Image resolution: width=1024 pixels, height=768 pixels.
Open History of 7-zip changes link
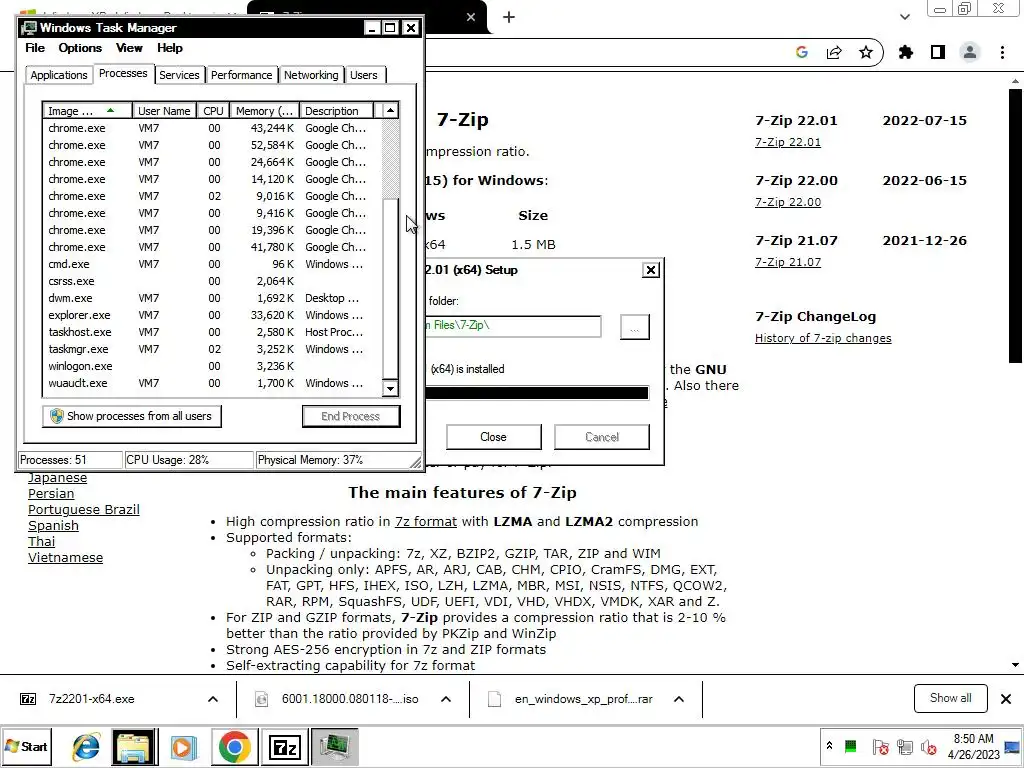[x=823, y=338]
